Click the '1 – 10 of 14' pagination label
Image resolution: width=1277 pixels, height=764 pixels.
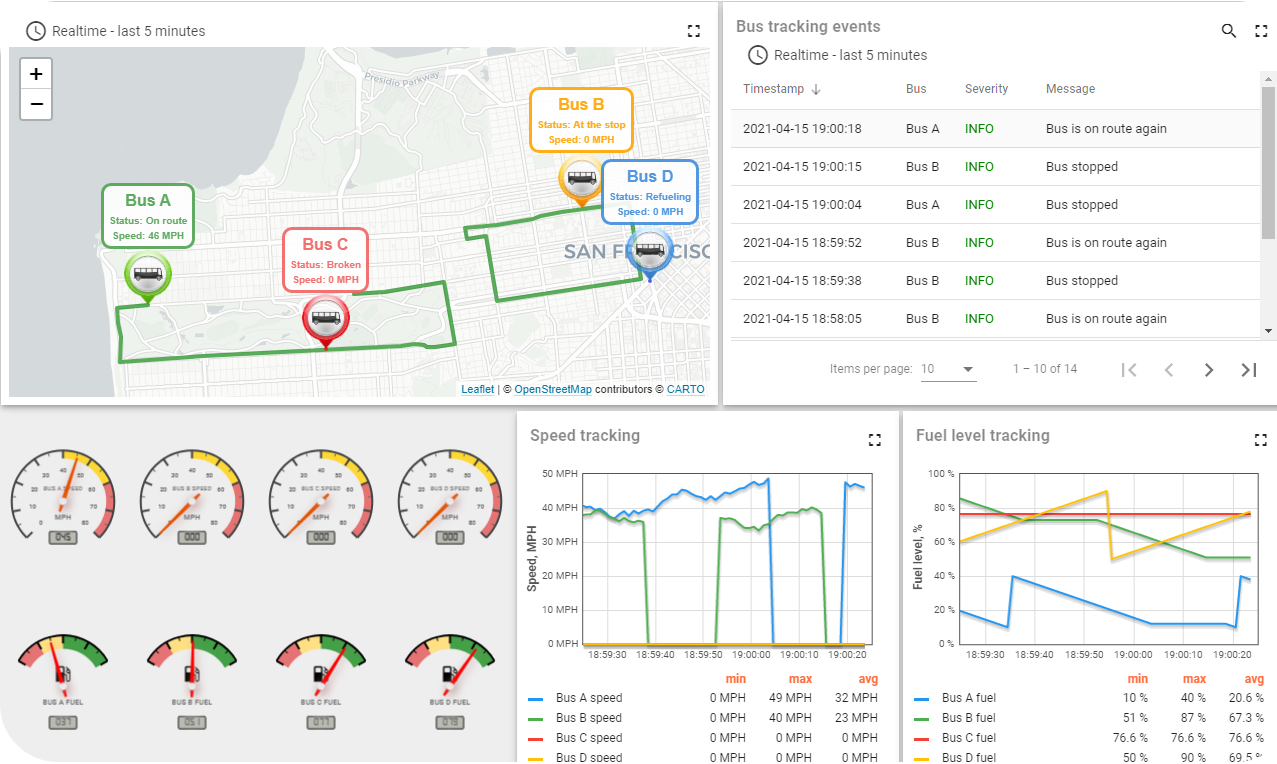click(x=1045, y=369)
